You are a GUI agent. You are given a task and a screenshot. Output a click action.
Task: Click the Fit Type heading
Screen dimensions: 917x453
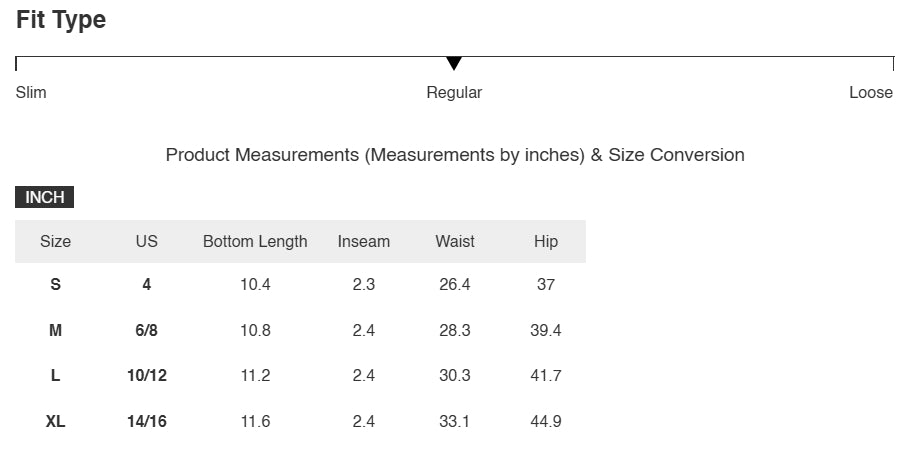[61, 20]
